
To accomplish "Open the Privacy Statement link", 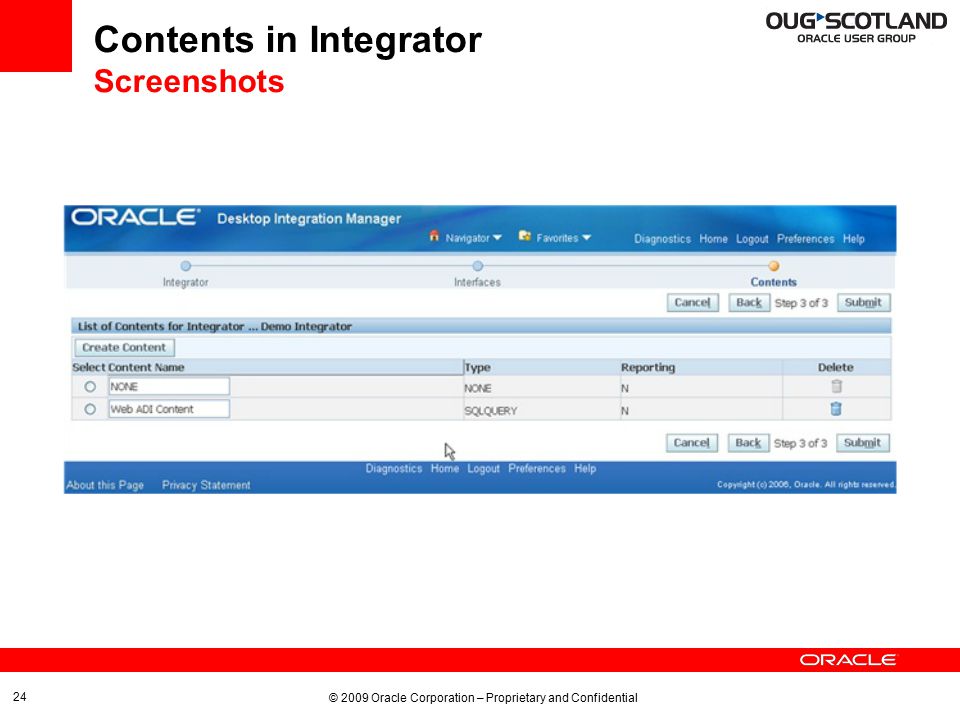I will (x=206, y=486).
